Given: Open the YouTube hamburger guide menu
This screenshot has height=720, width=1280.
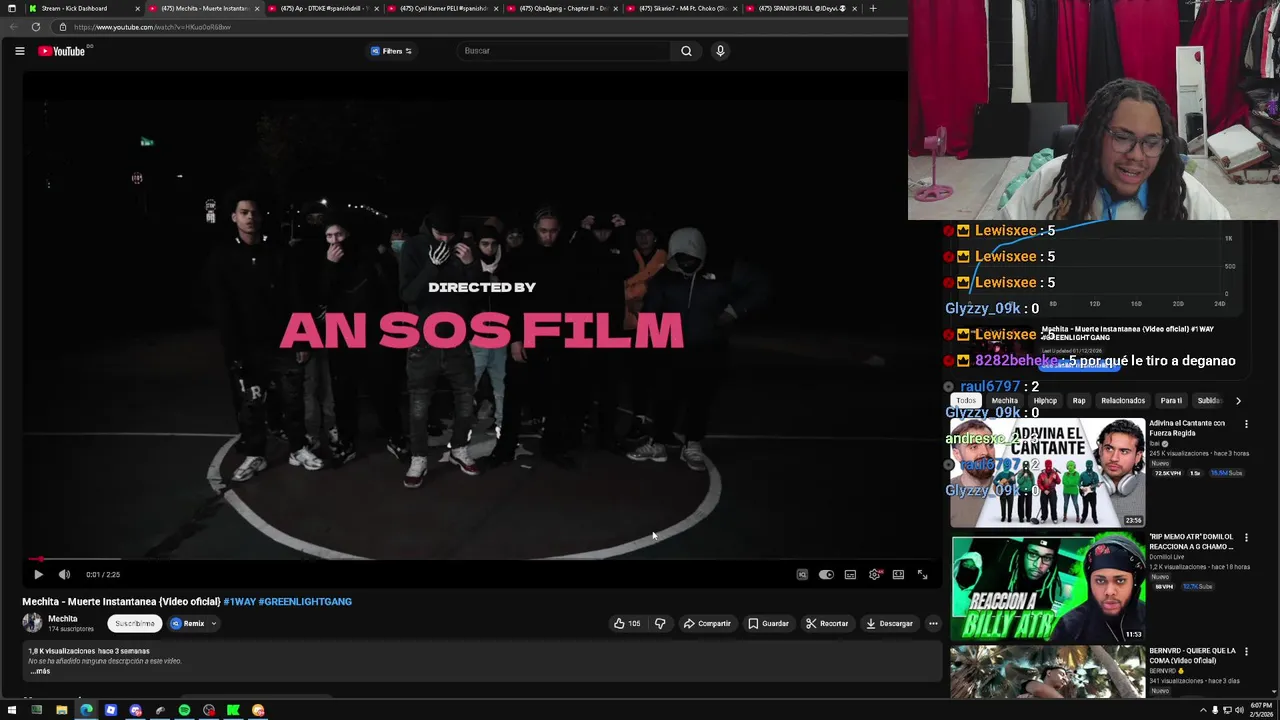Looking at the screenshot, I should tap(19, 51).
